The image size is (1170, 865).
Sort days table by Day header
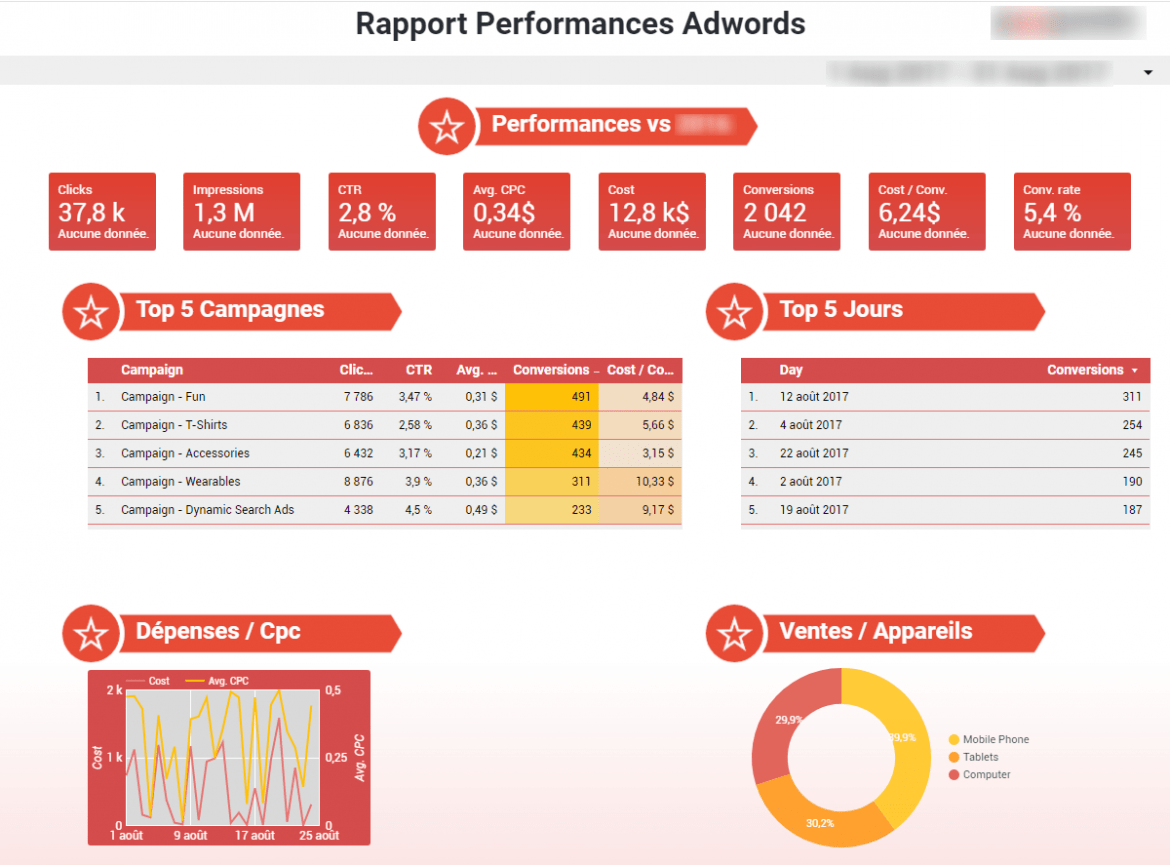pyautogui.click(x=791, y=370)
